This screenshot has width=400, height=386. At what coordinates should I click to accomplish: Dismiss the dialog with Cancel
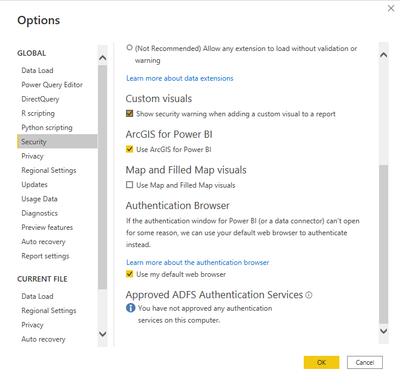(365, 362)
